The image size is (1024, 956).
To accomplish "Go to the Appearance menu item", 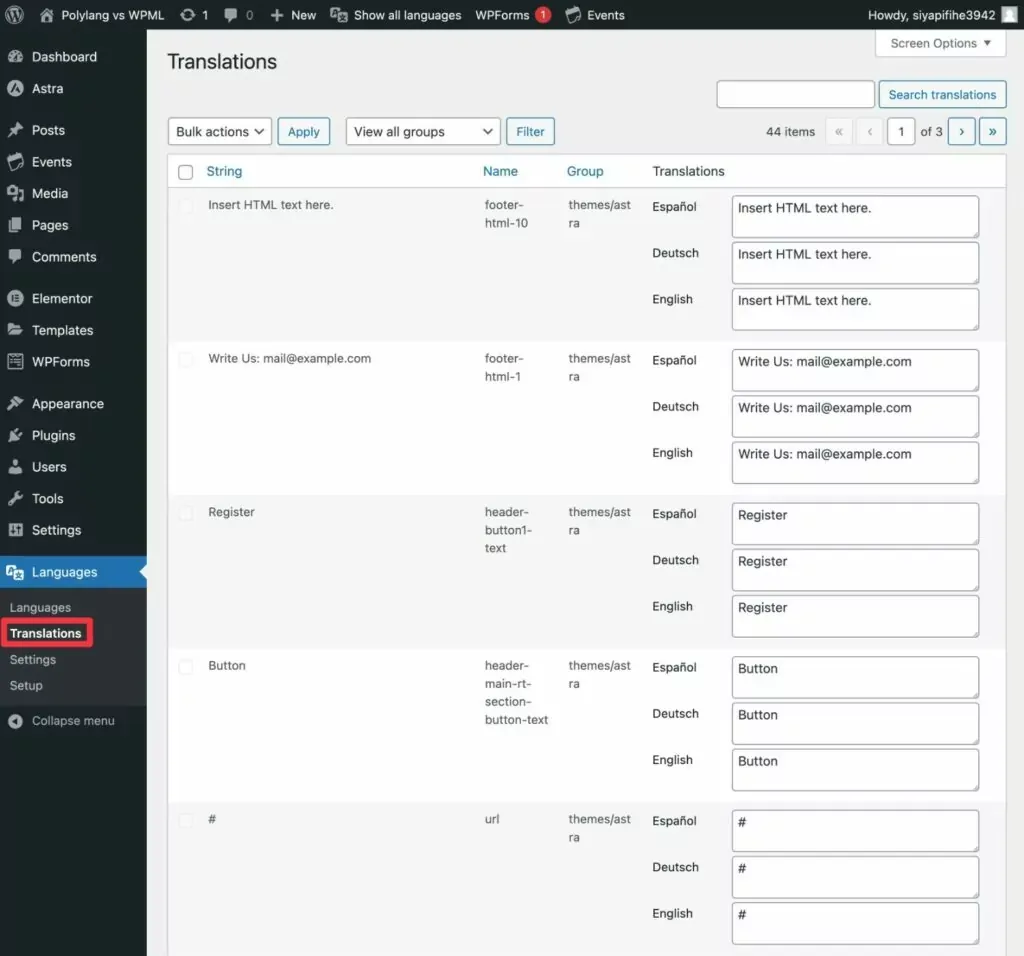I will 67,404.
